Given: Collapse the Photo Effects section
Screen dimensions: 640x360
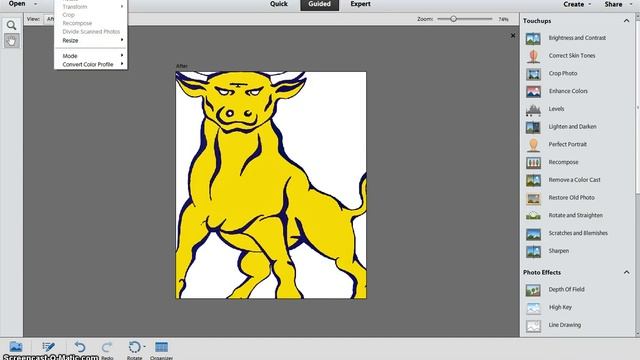Looking at the screenshot, I should click(x=627, y=272).
